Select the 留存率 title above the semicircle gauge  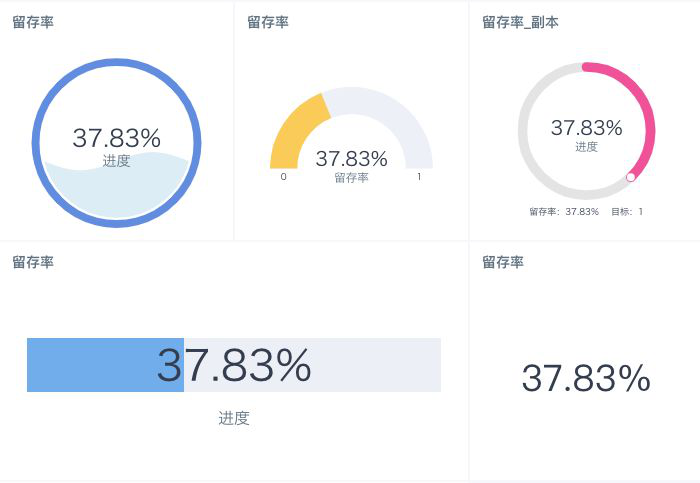pos(268,22)
